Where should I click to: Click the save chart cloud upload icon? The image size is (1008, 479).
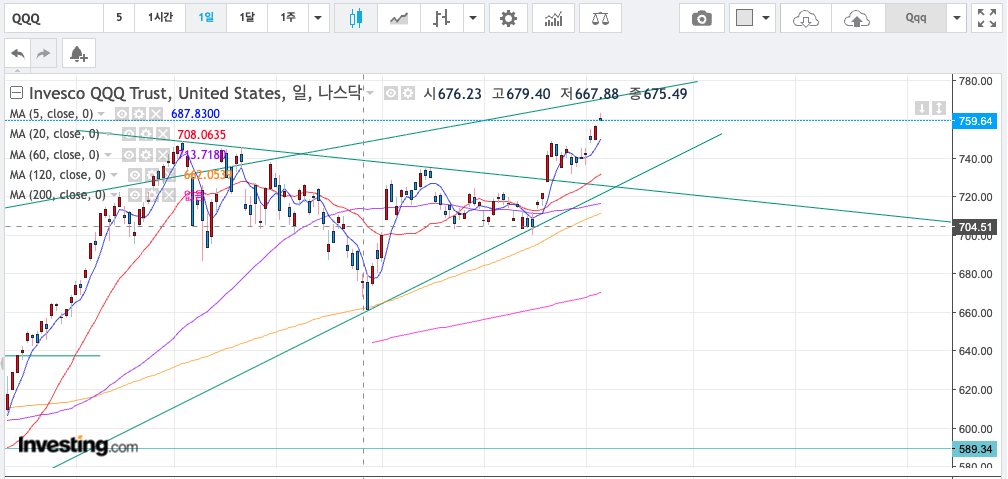pyautogui.click(x=857, y=19)
